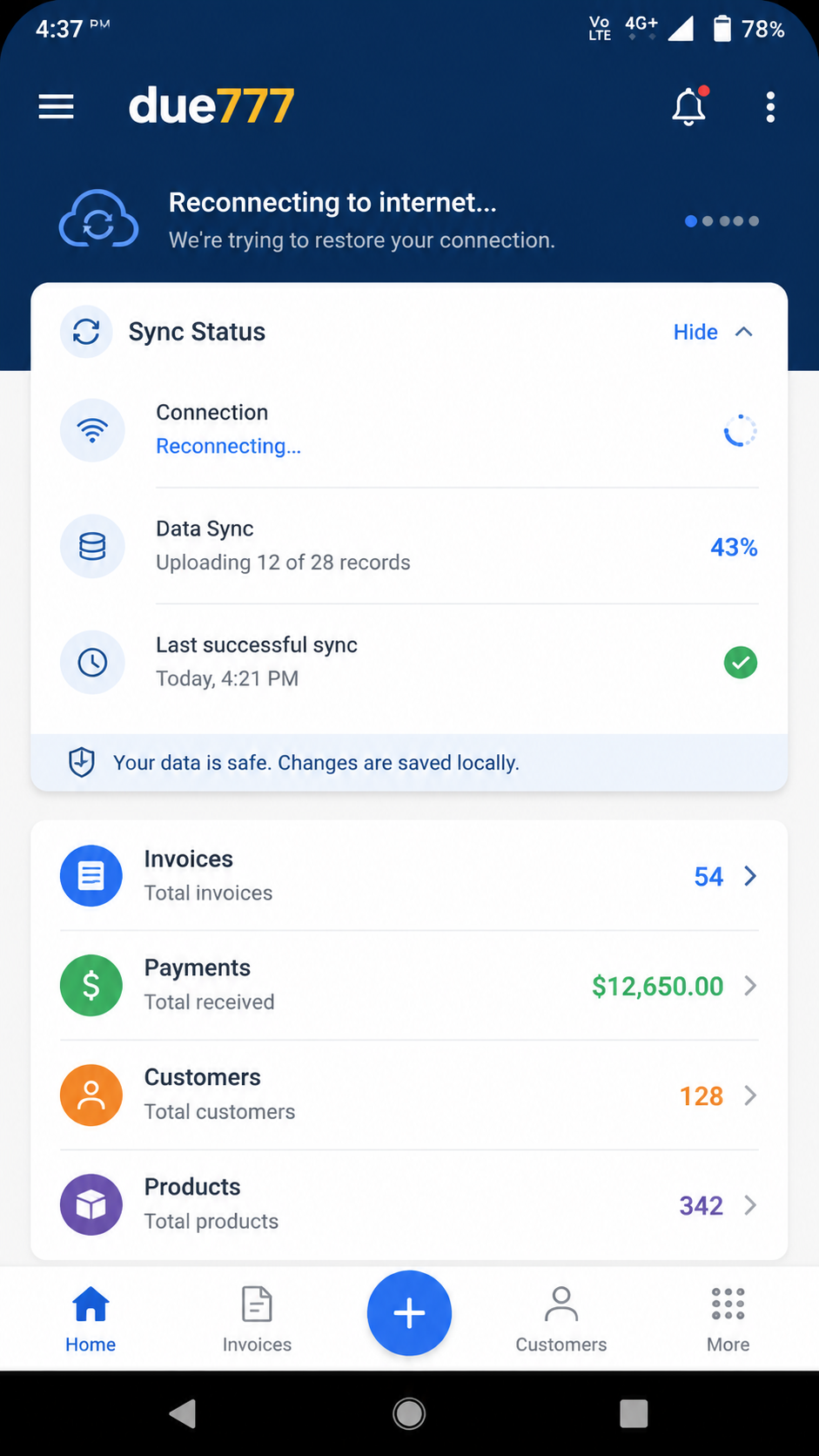This screenshot has width=819, height=1456.
Task: Open the three-dot overflow menu
Action: click(770, 107)
